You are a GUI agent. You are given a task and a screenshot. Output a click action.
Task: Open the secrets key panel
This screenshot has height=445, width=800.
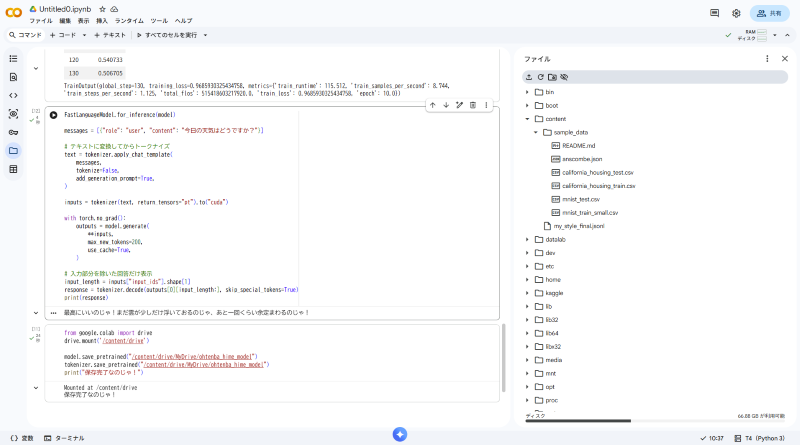click(13, 132)
